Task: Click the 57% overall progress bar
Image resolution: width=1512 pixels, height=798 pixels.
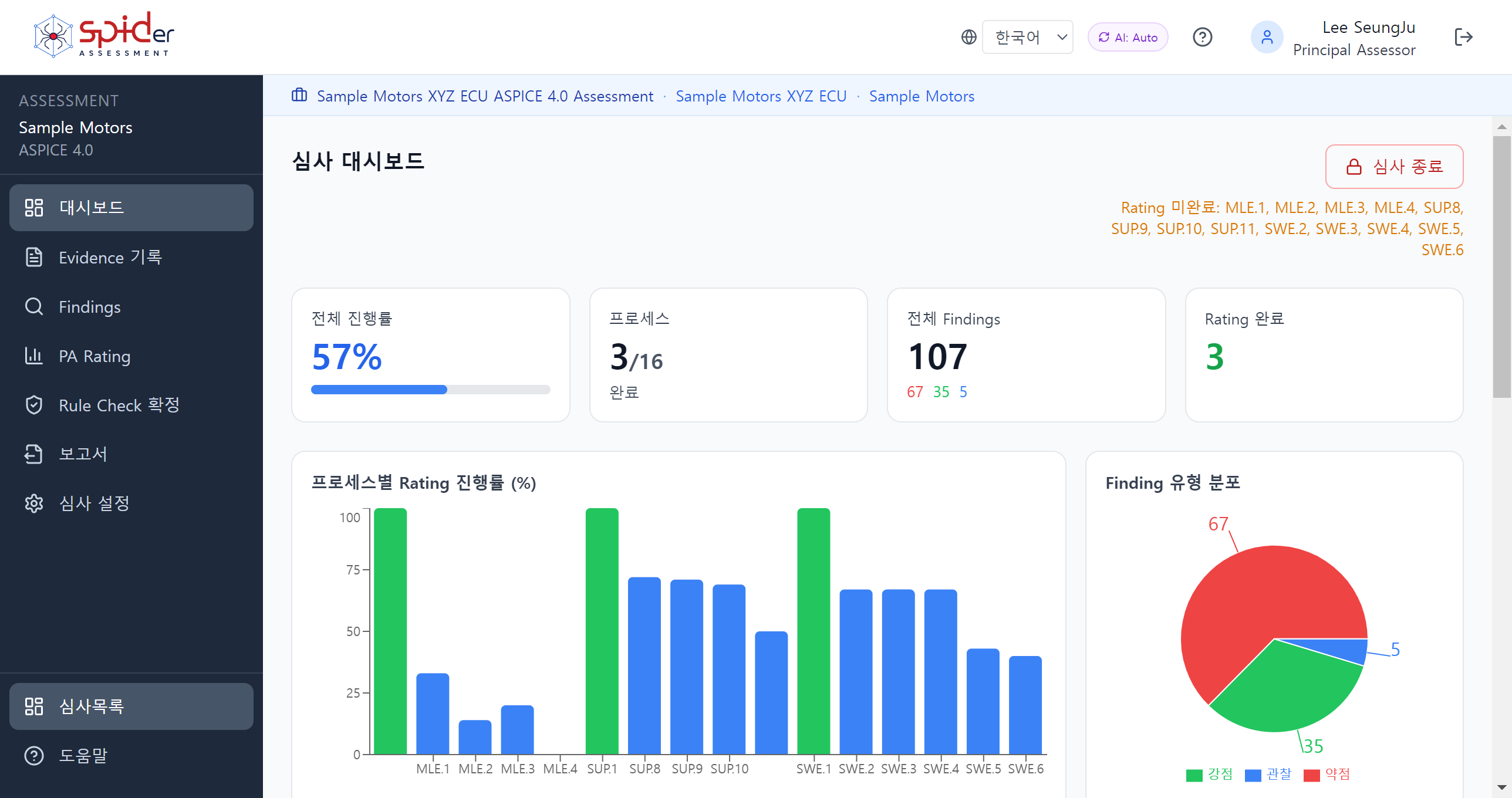Action: tap(431, 390)
